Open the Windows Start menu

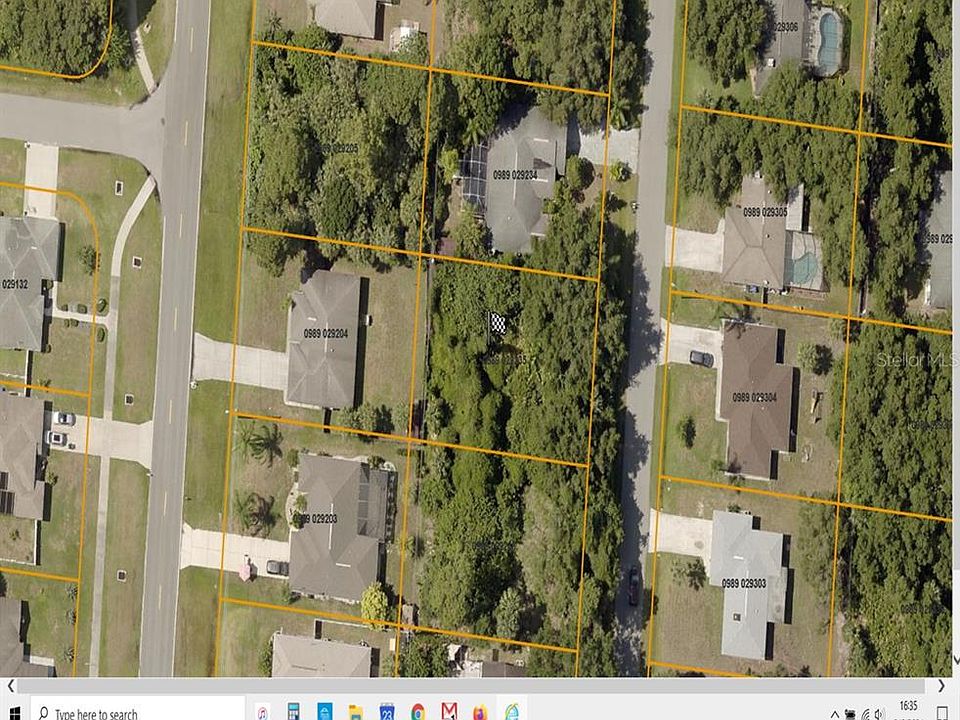click(x=13, y=713)
